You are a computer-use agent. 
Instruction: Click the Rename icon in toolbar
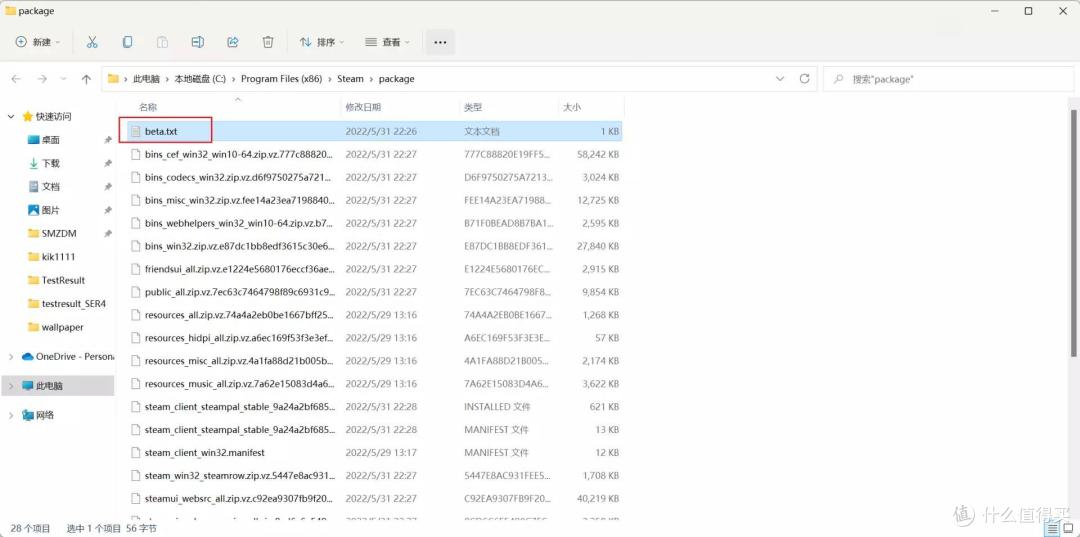pyautogui.click(x=198, y=42)
